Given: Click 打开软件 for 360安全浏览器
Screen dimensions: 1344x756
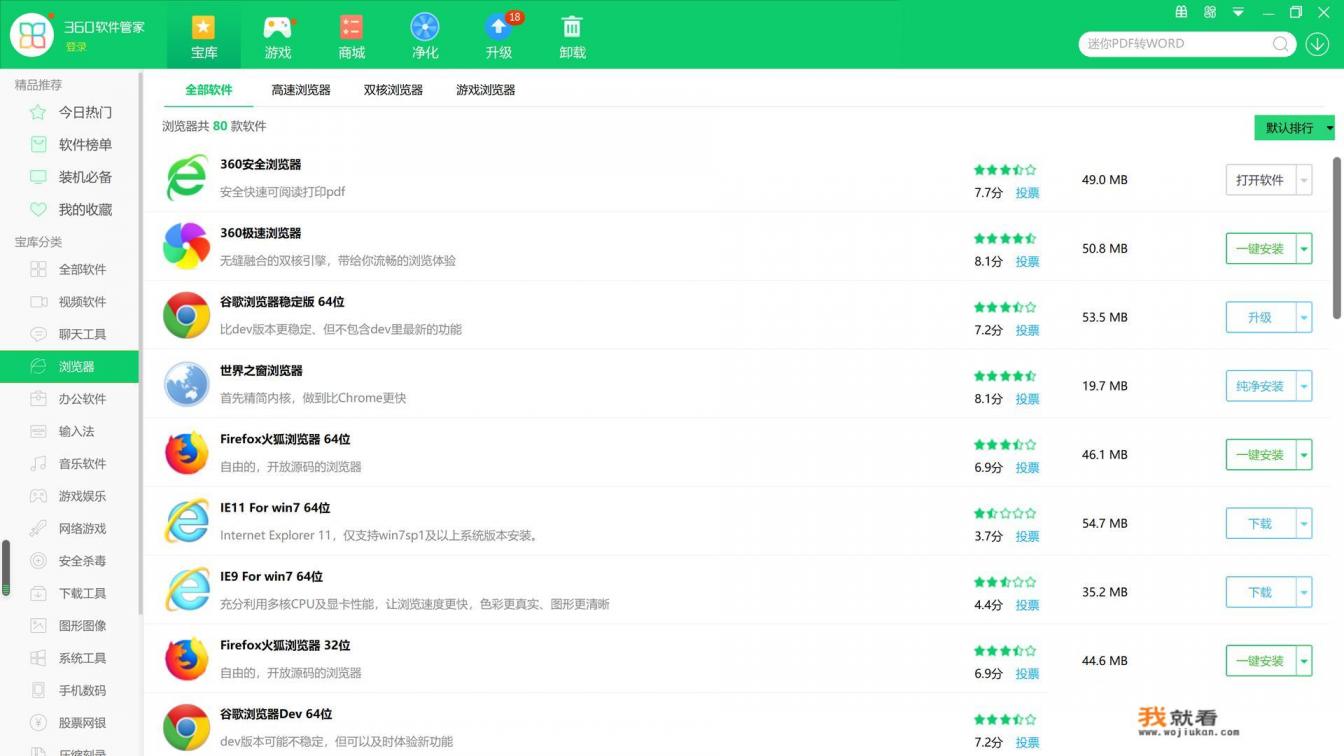Looking at the screenshot, I should [1262, 180].
